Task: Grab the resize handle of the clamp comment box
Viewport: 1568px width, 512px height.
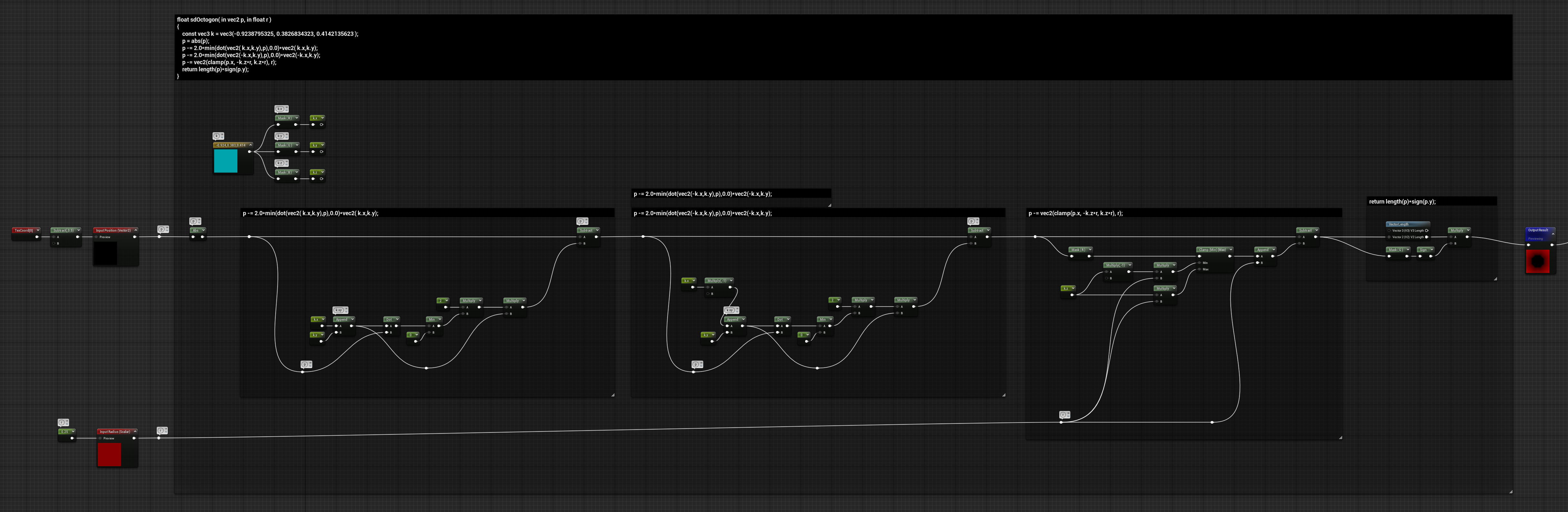Action: pos(1340,437)
